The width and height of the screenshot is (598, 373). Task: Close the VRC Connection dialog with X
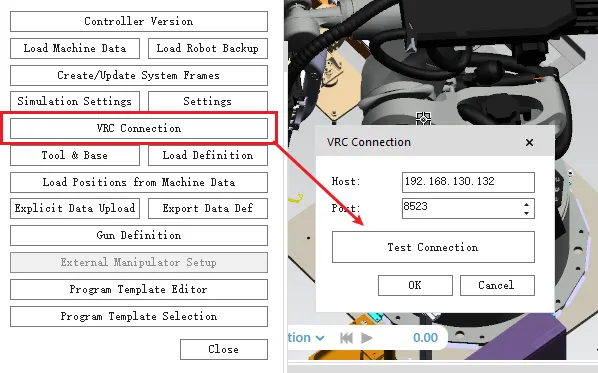[x=529, y=143]
